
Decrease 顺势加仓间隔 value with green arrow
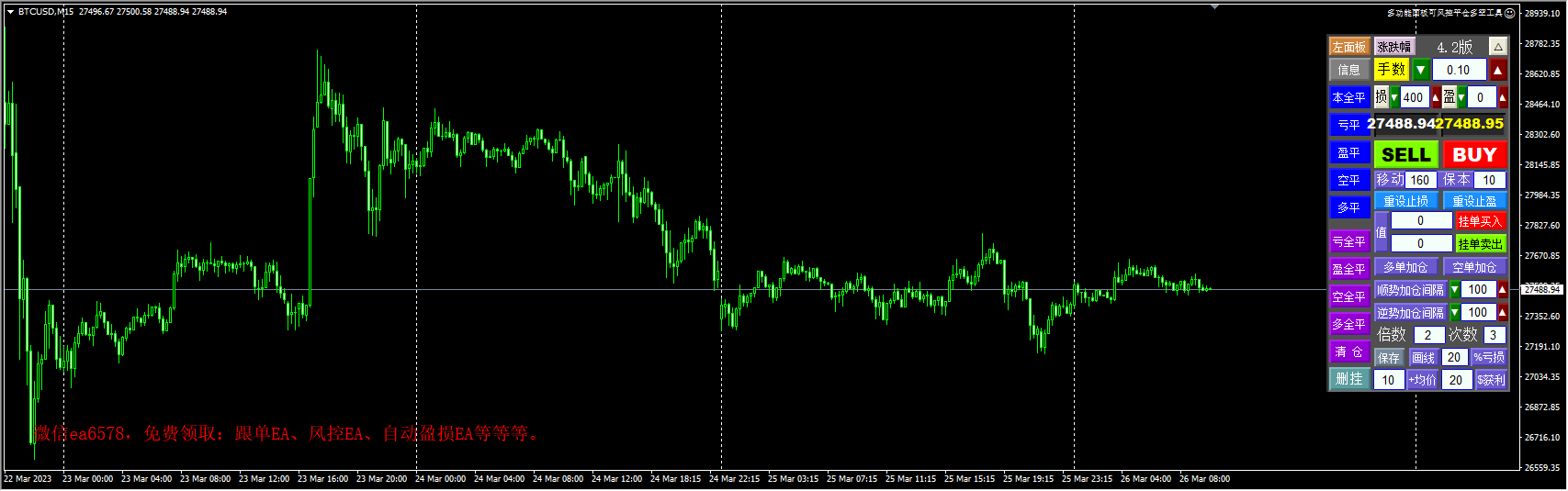[1455, 290]
